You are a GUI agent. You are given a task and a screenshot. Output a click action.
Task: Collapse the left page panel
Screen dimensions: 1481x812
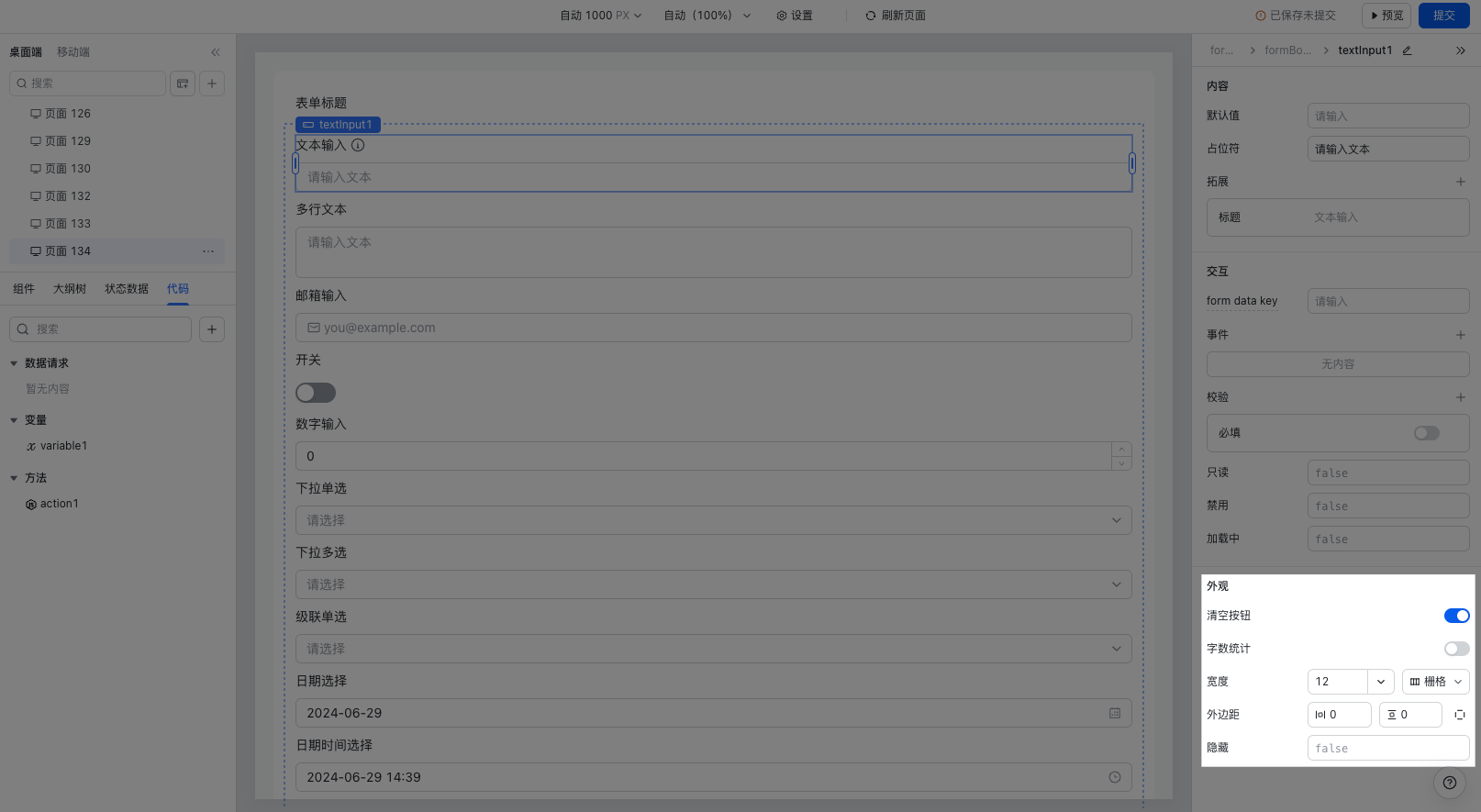tap(216, 52)
